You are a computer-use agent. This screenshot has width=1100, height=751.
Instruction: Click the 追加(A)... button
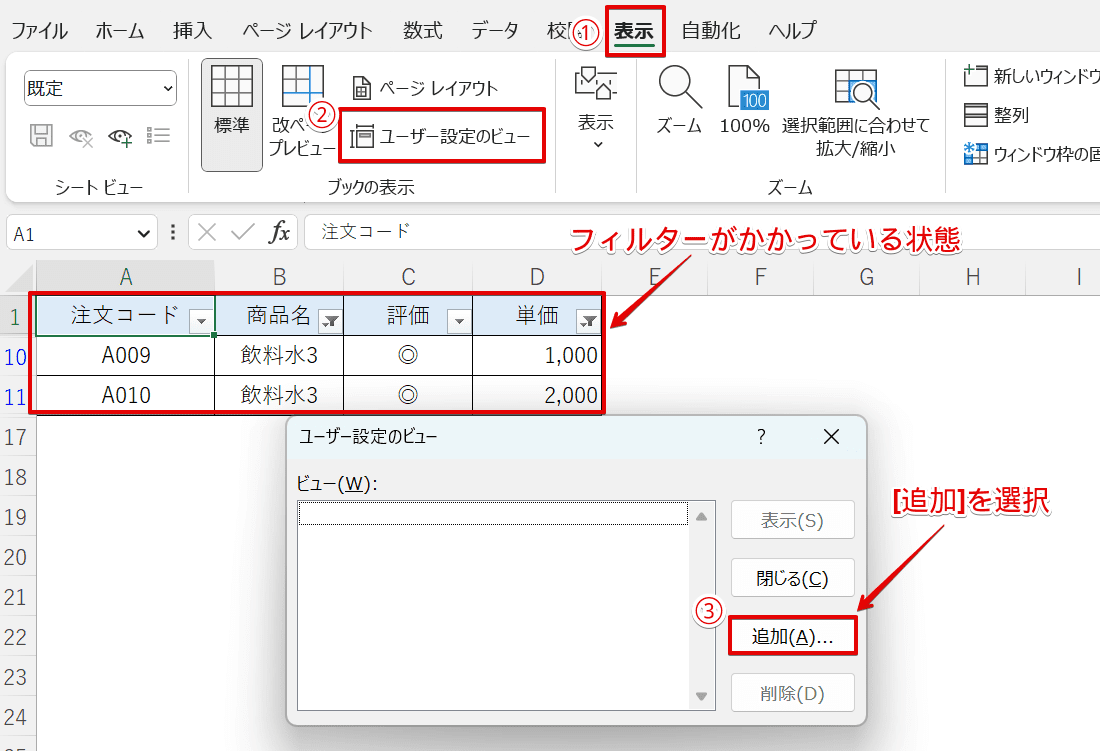(x=793, y=636)
